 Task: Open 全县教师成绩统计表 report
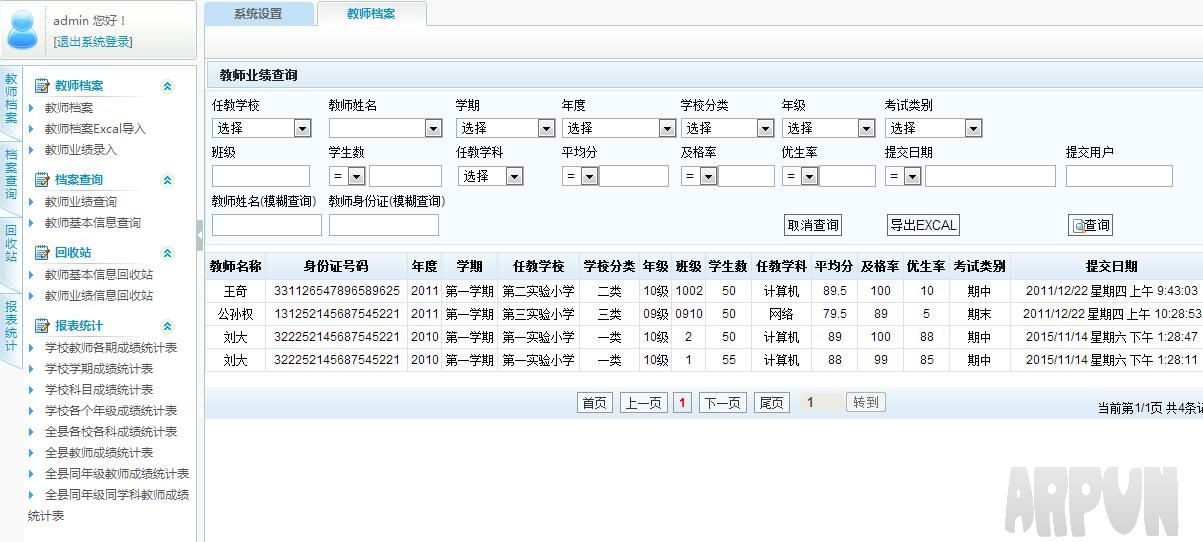point(99,452)
